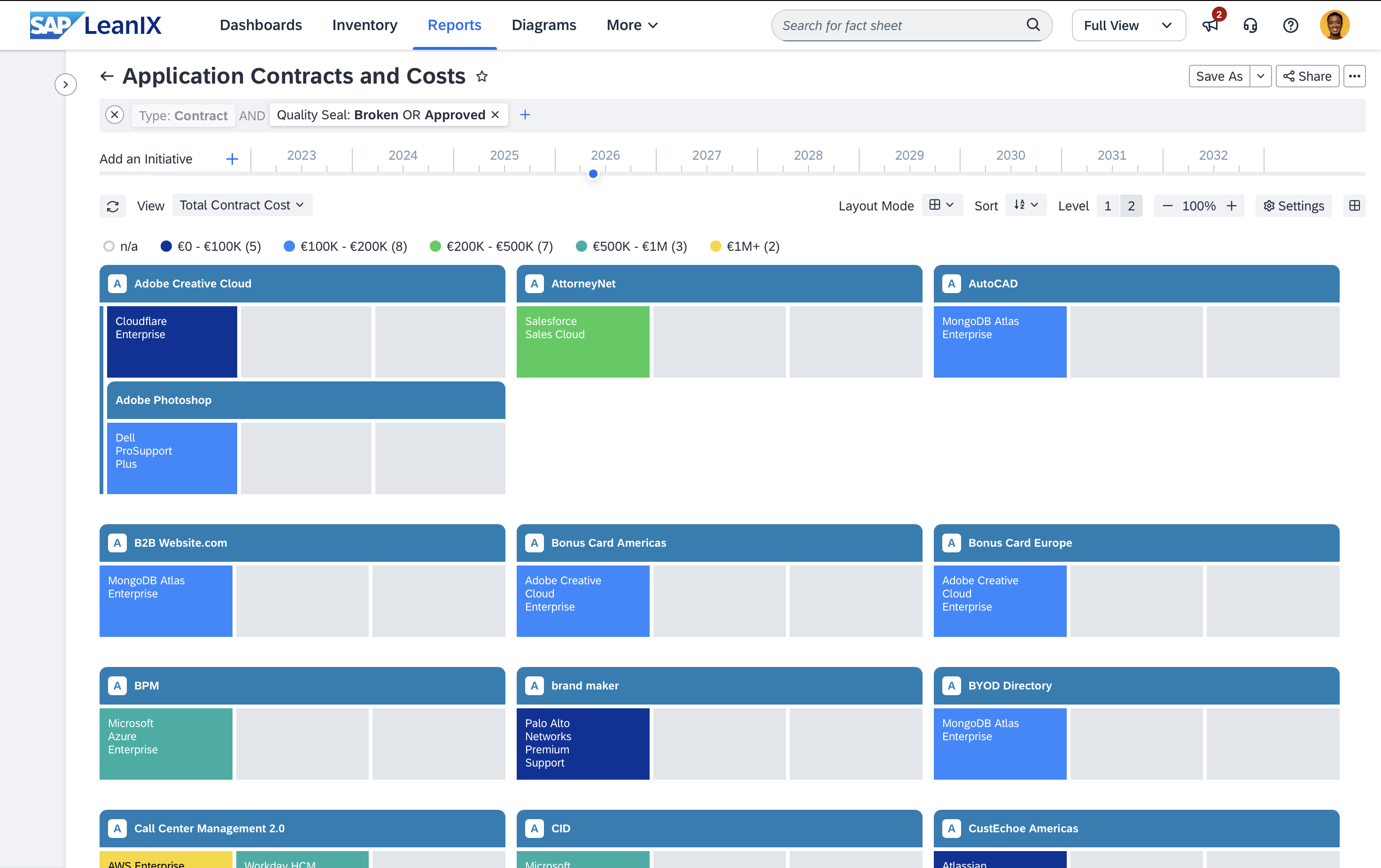Clear all filters with the circled X
1381x868 pixels.
coord(115,115)
